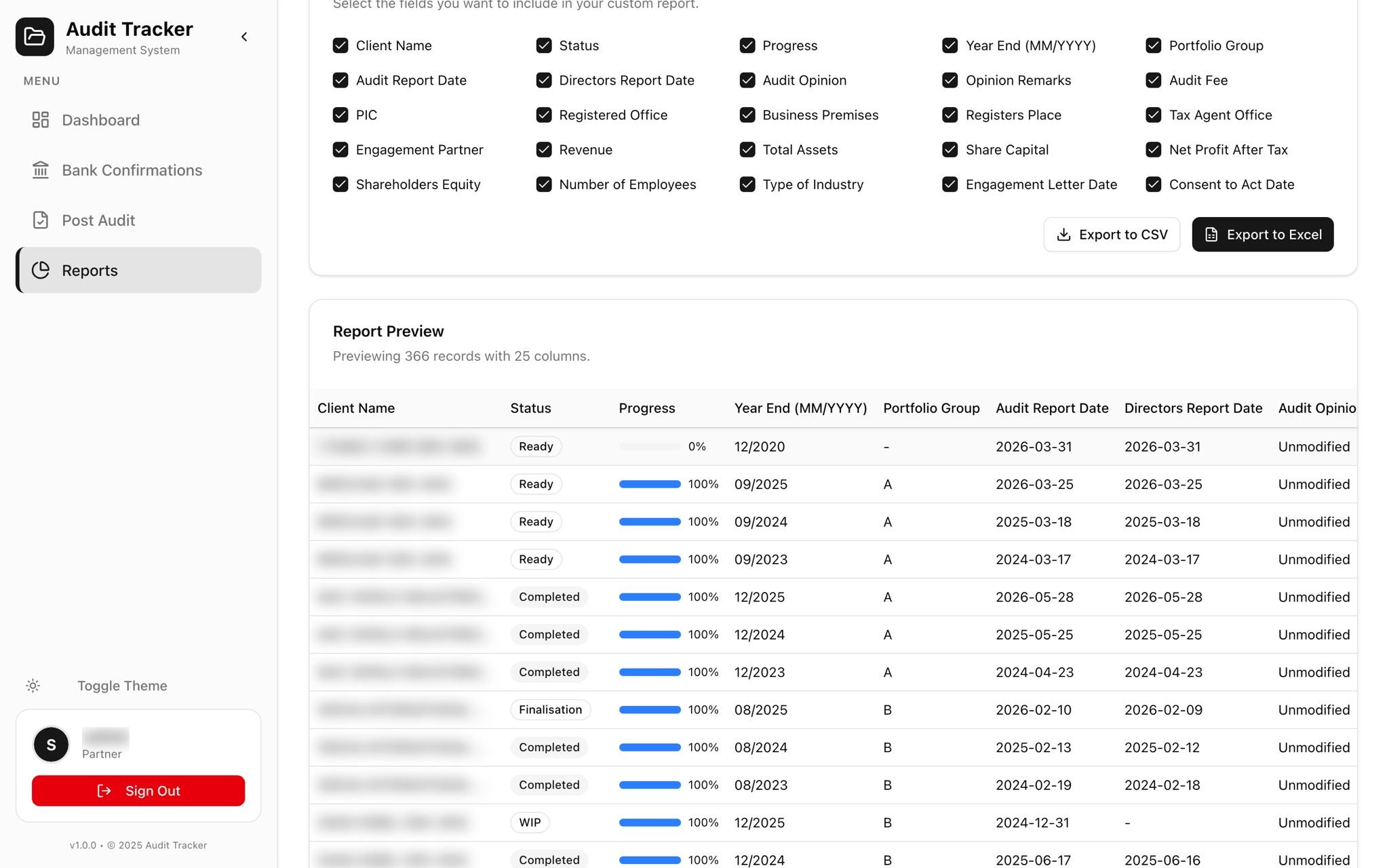
Task: Click the Audit Tracker folder logo icon
Action: tap(35, 37)
